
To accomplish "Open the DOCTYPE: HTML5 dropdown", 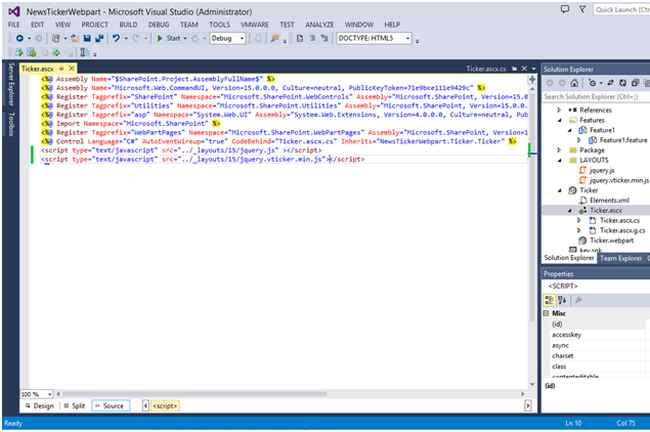I will point(374,38).
